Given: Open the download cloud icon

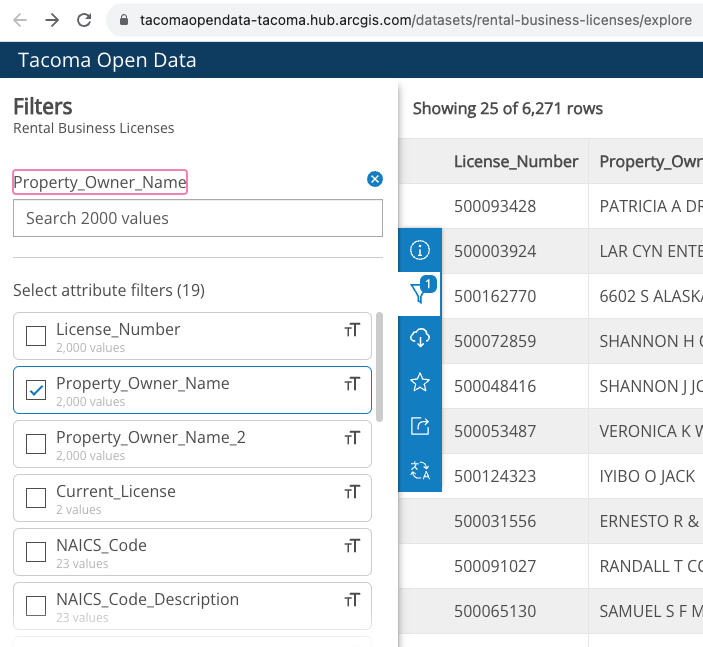Looking at the screenshot, I should [x=420, y=338].
